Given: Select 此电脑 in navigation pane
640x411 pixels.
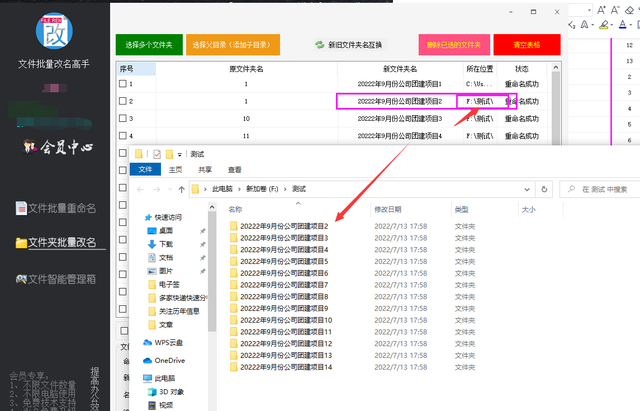Looking at the screenshot, I should click(159, 378).
